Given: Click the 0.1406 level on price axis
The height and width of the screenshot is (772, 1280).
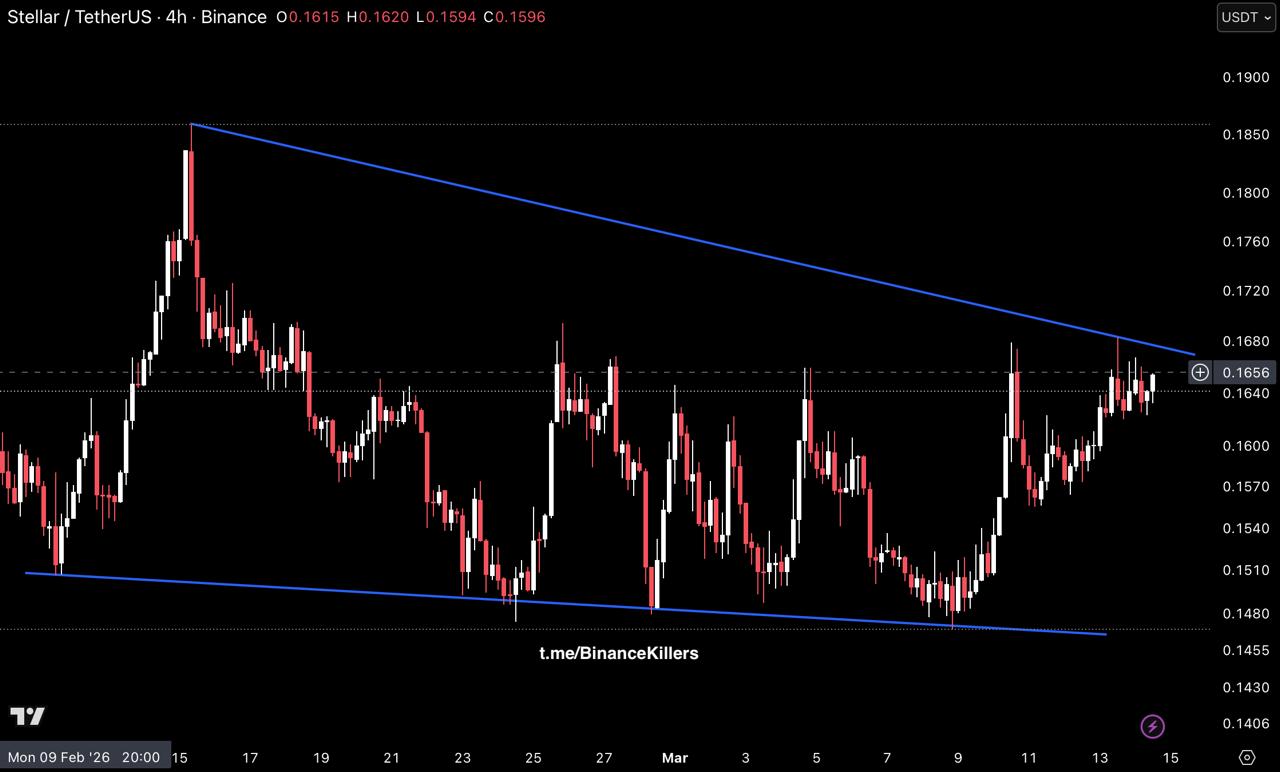Looking at the screenshot, I should coord(1245,723).
